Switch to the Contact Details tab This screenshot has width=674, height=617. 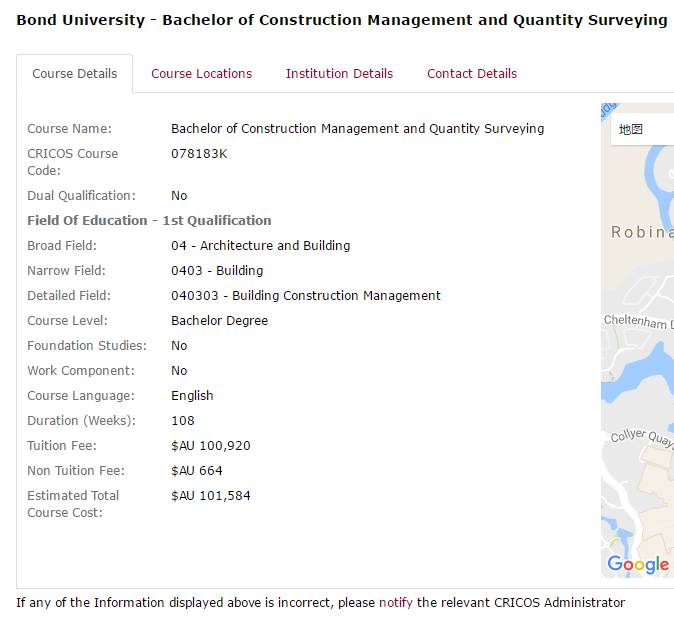pyautogui.click(x=472, y=74)
